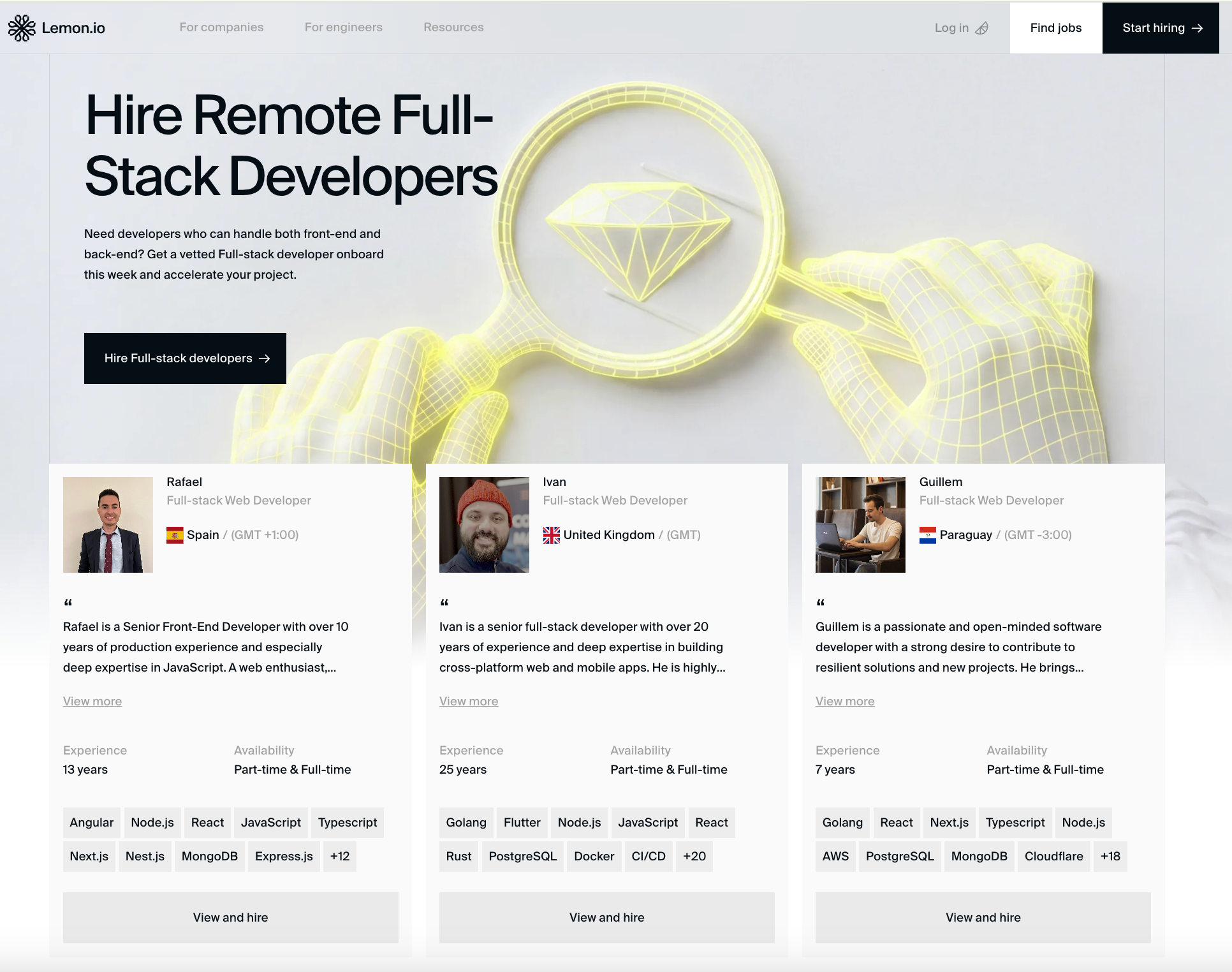Screen dimensions: 1232x972
Task: Select the Express.js skill tag
Action: pyautogui.click(x=284, y=857)
